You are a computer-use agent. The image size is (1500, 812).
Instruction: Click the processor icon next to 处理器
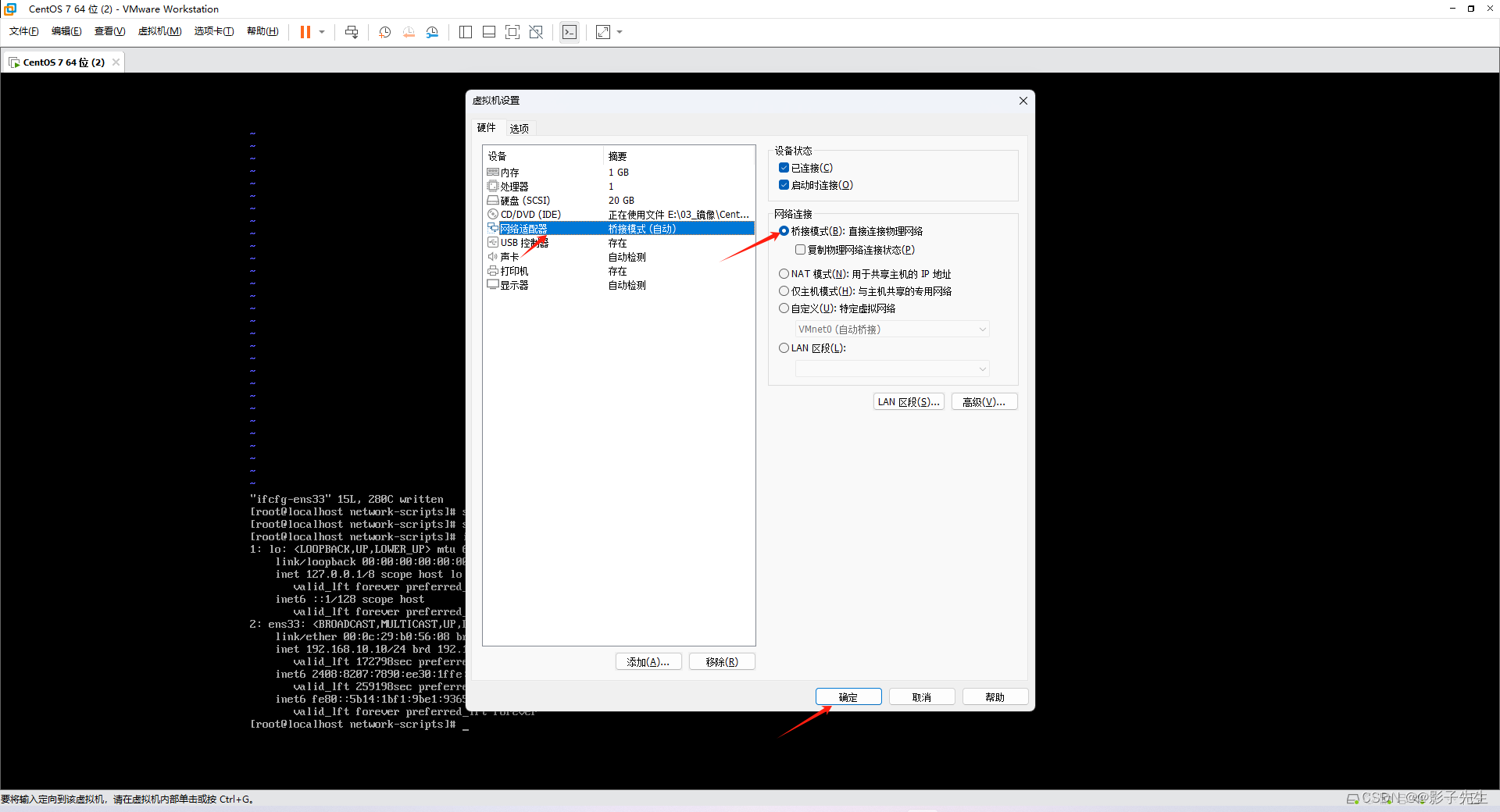click(x=493, y=186)
